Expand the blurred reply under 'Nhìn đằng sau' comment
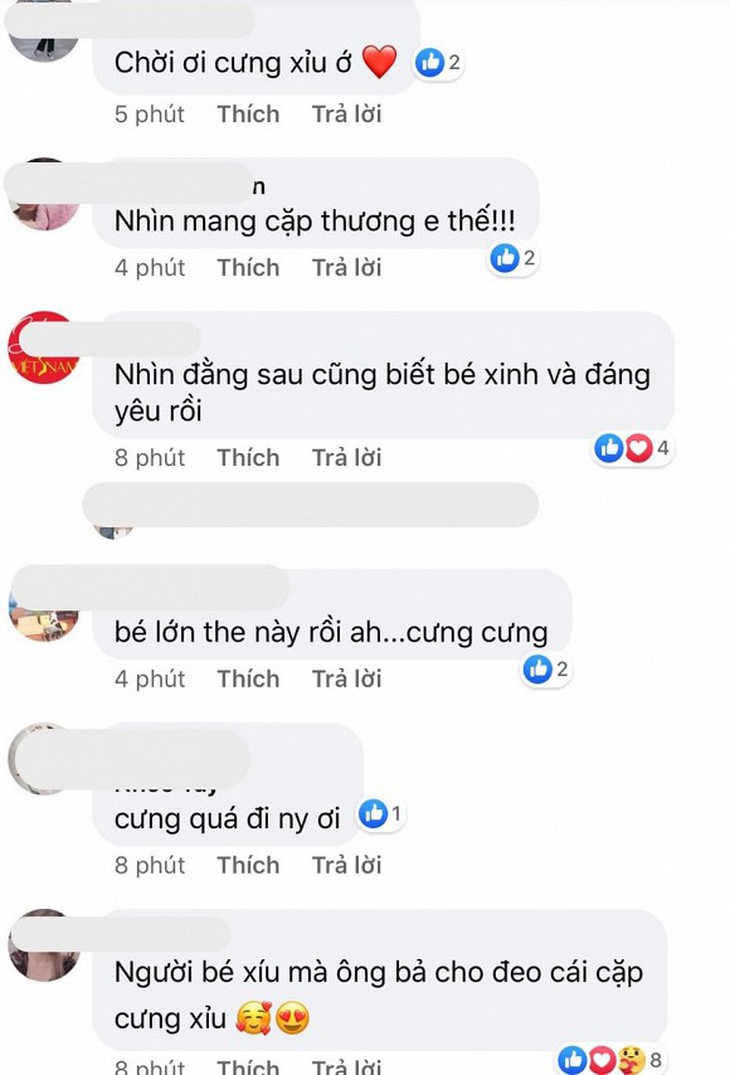This screenshot has width=730, height=1075. click(x=311, y=505)
